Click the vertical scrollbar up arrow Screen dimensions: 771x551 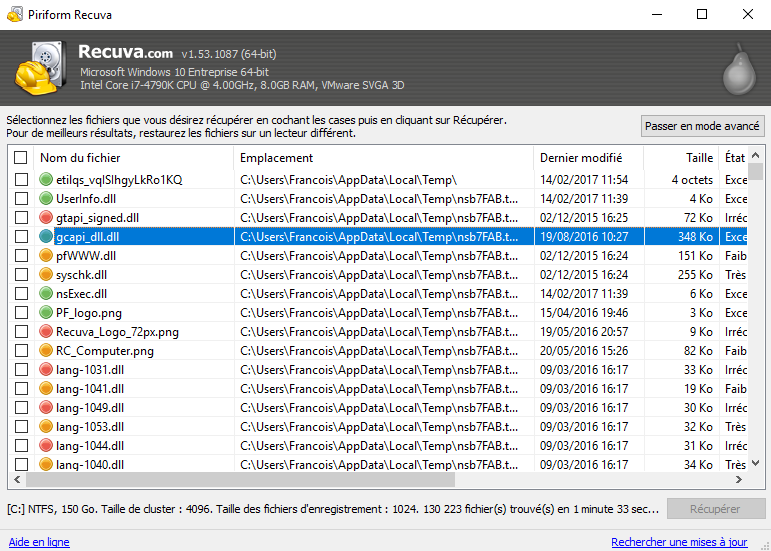[x=756, y=155]
